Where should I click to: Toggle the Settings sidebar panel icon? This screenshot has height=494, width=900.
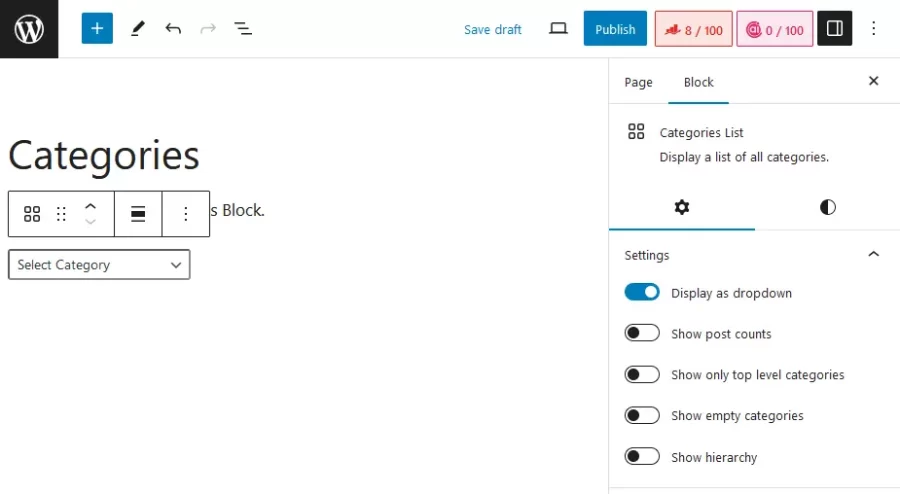point(835,28)
